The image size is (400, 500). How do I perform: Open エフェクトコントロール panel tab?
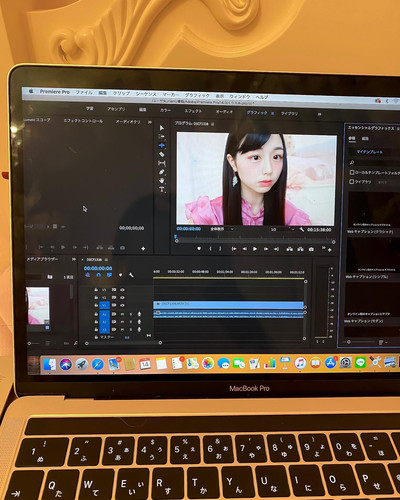(83, 121)
